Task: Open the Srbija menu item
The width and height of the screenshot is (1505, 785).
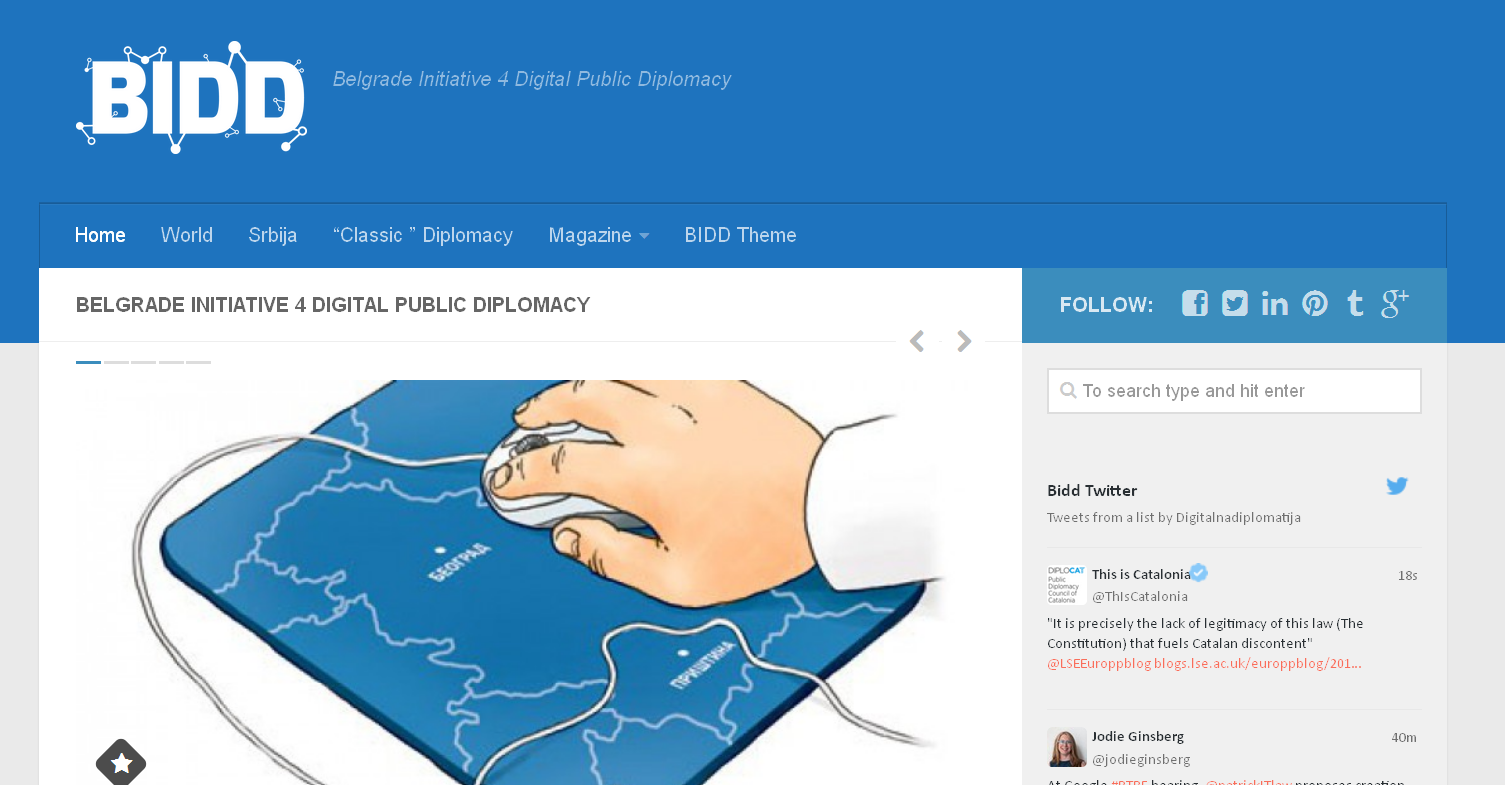Action: pyautogui.click(x=273, y=236)
